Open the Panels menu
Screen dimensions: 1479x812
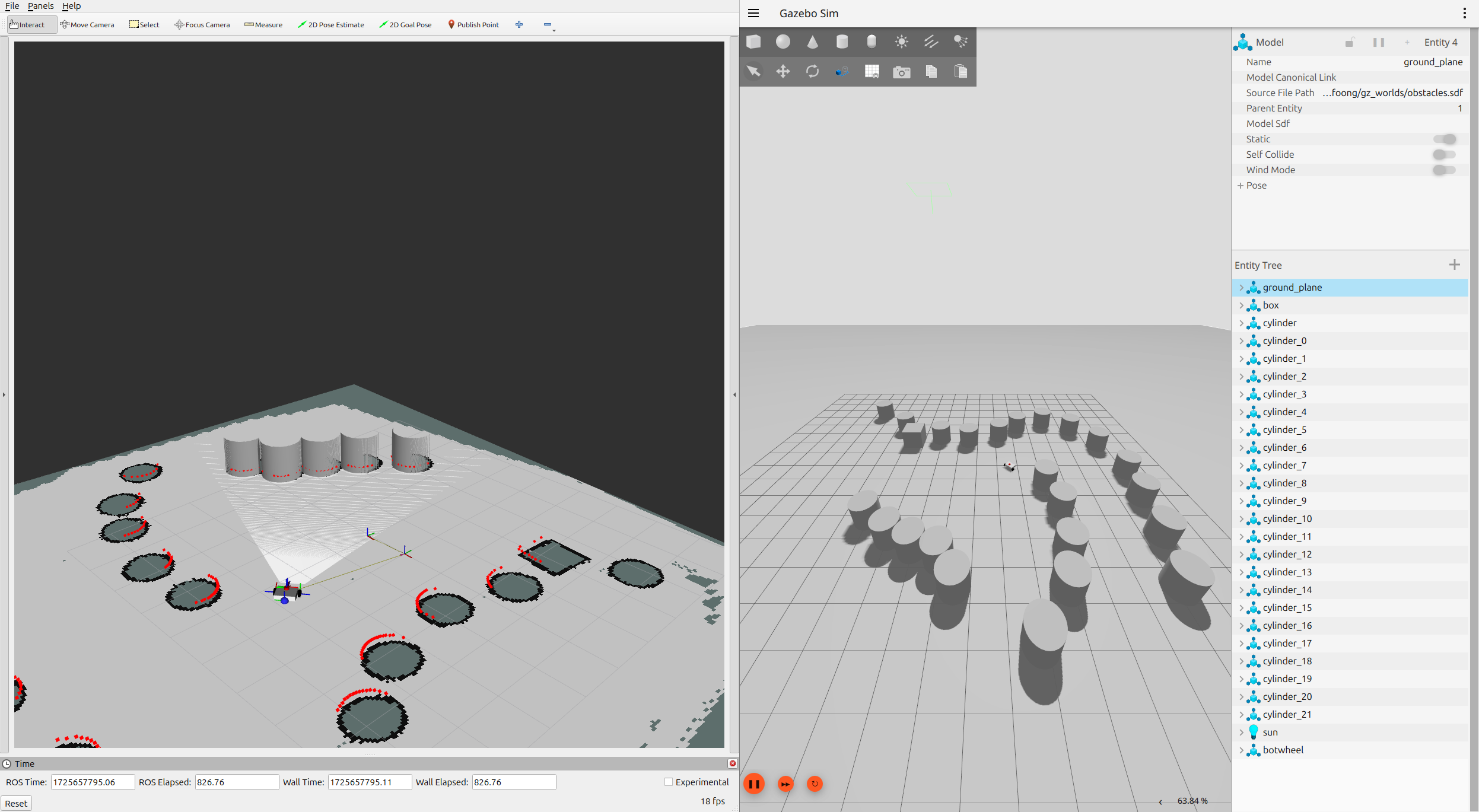click(x=40, y=6)
